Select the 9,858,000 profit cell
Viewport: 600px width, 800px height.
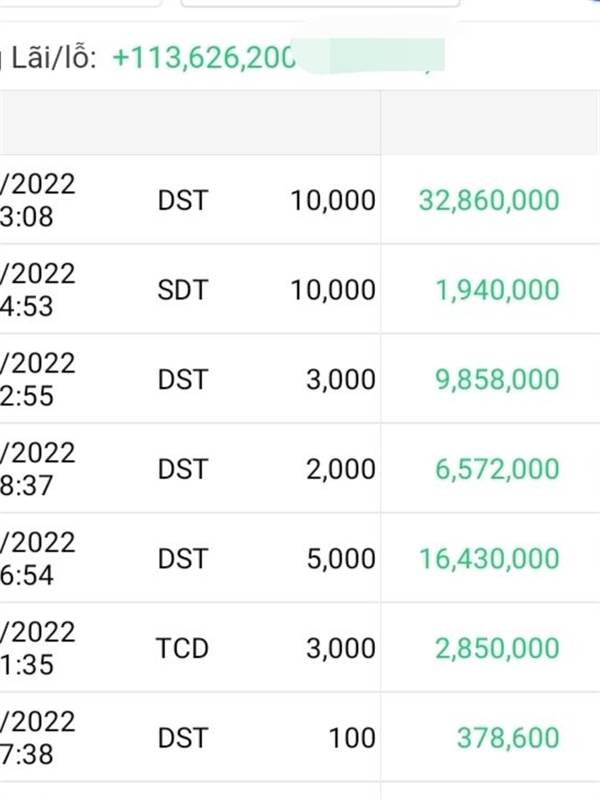pyautogui.click(x=497, y=380)
